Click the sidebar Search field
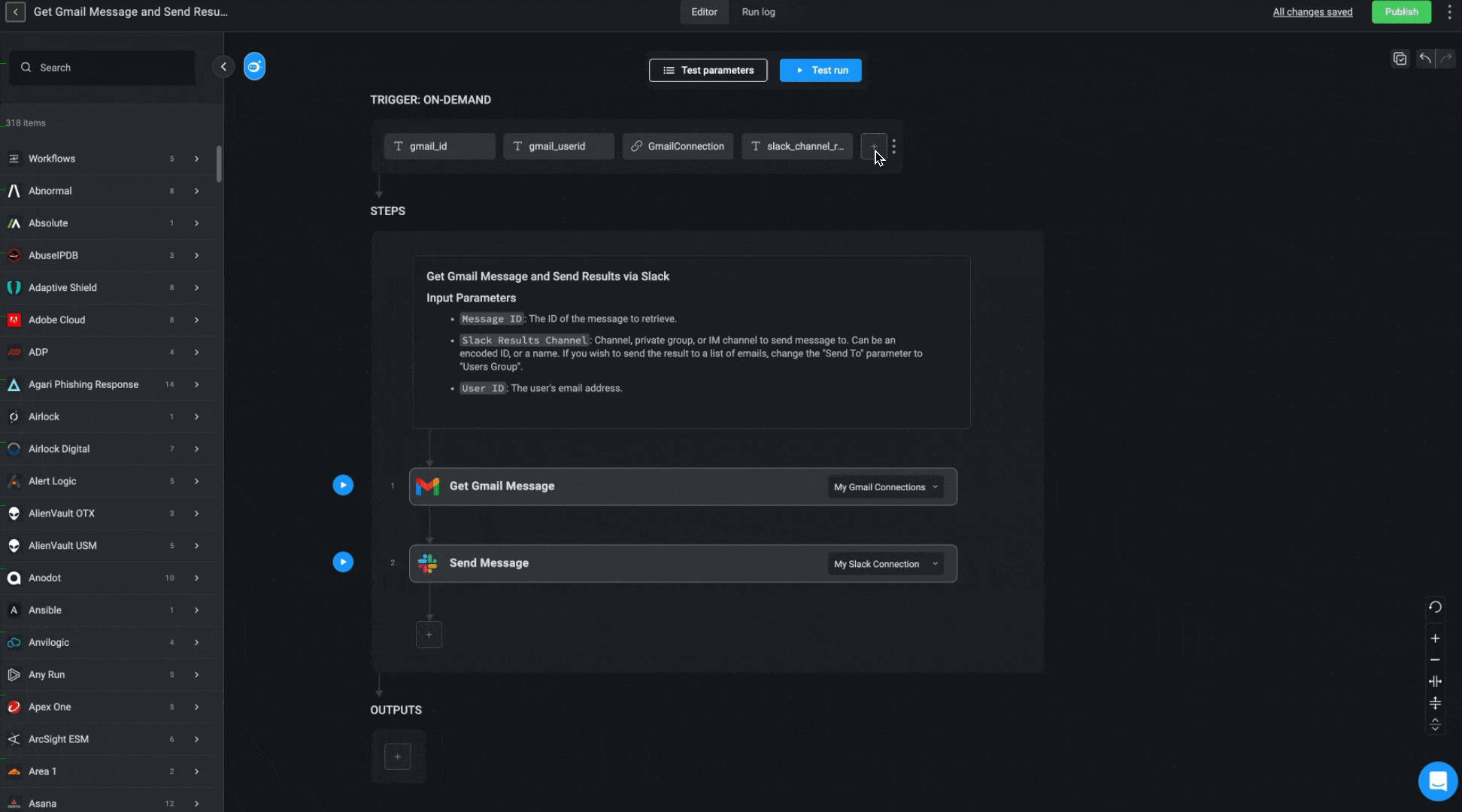This screenshot has width=1462, height=812. tap(105, 68)
